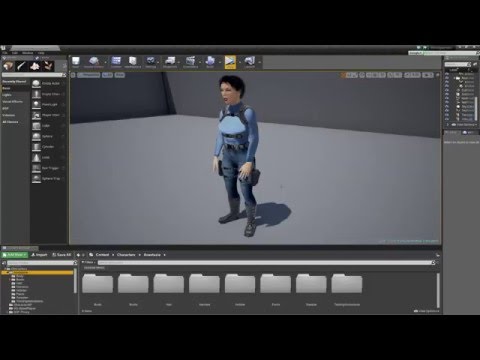The width and height of the screenshot is (480, 360).
Task: Select the Visual Effects category
Action: tap(13, 102)
